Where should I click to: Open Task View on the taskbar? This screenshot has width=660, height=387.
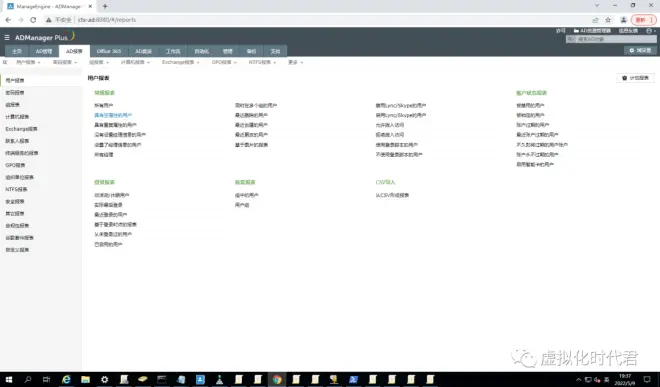point(46,379)
